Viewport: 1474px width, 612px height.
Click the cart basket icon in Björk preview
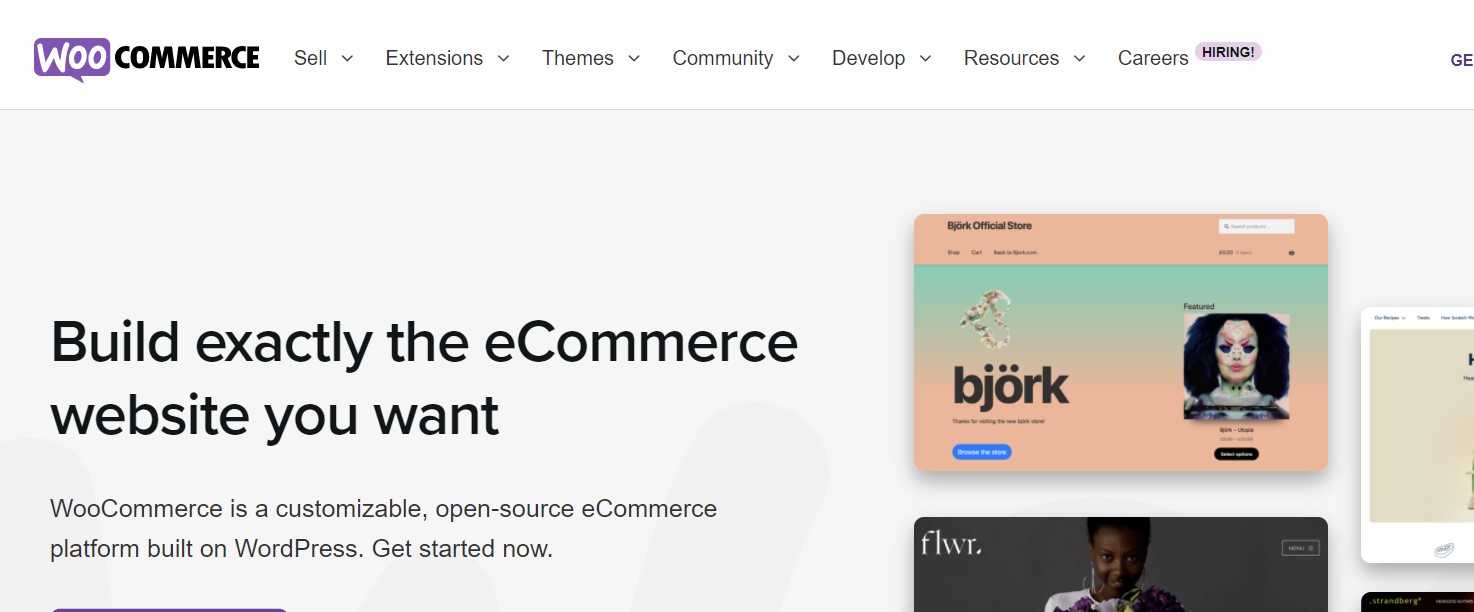tap(1291, 253)
